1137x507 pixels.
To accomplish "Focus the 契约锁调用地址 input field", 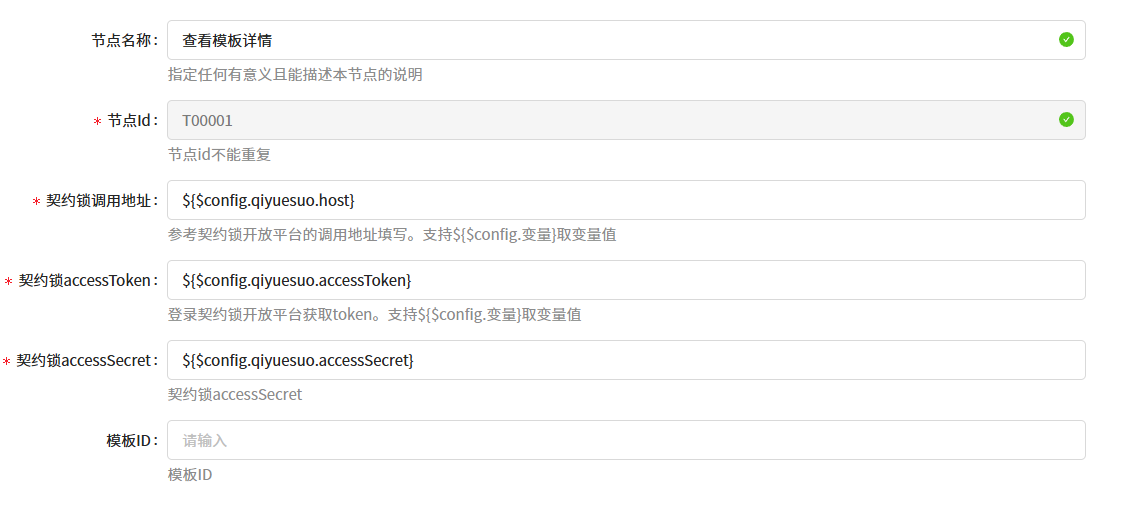I will point(625,200).
